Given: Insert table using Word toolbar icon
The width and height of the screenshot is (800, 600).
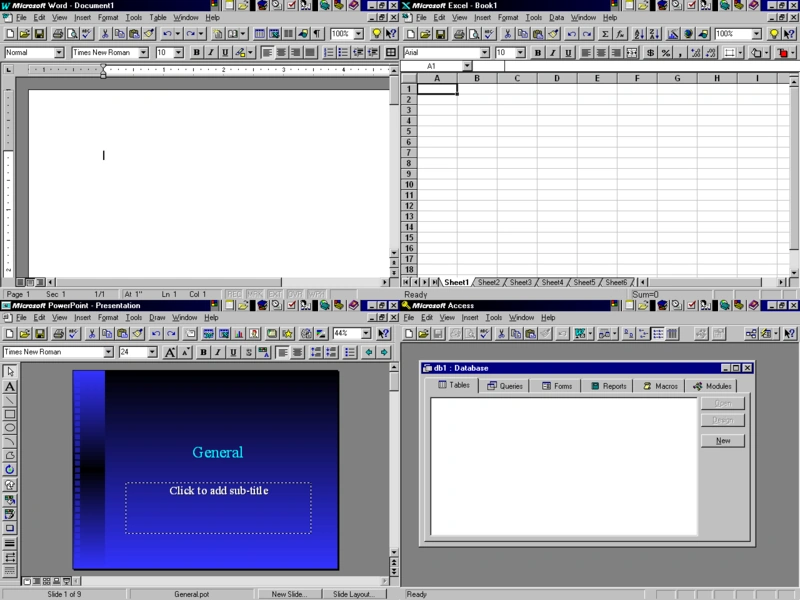Looking at the screenshot, I should (x=260, y=34).
